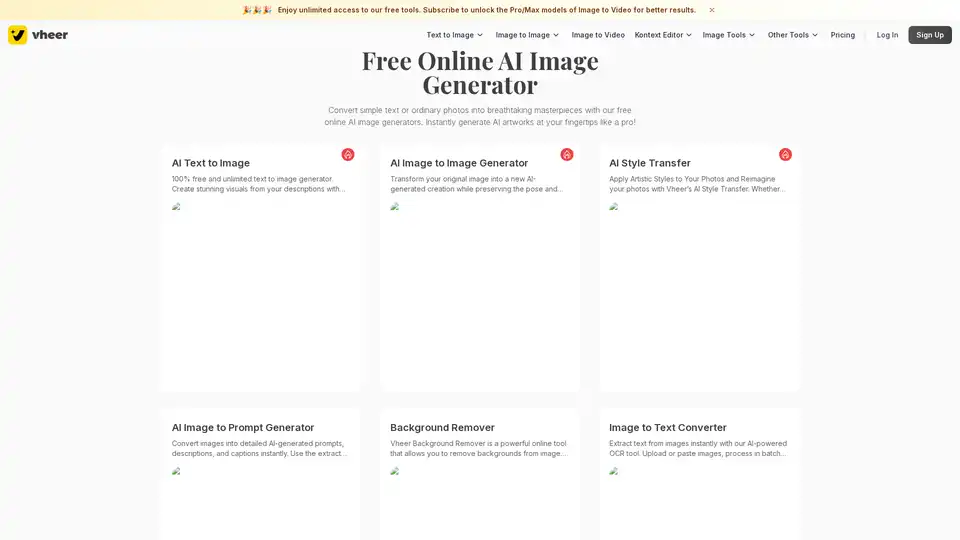Click the vheer logo icon
This screenshot has width=960, height=540.
(18, 35)
